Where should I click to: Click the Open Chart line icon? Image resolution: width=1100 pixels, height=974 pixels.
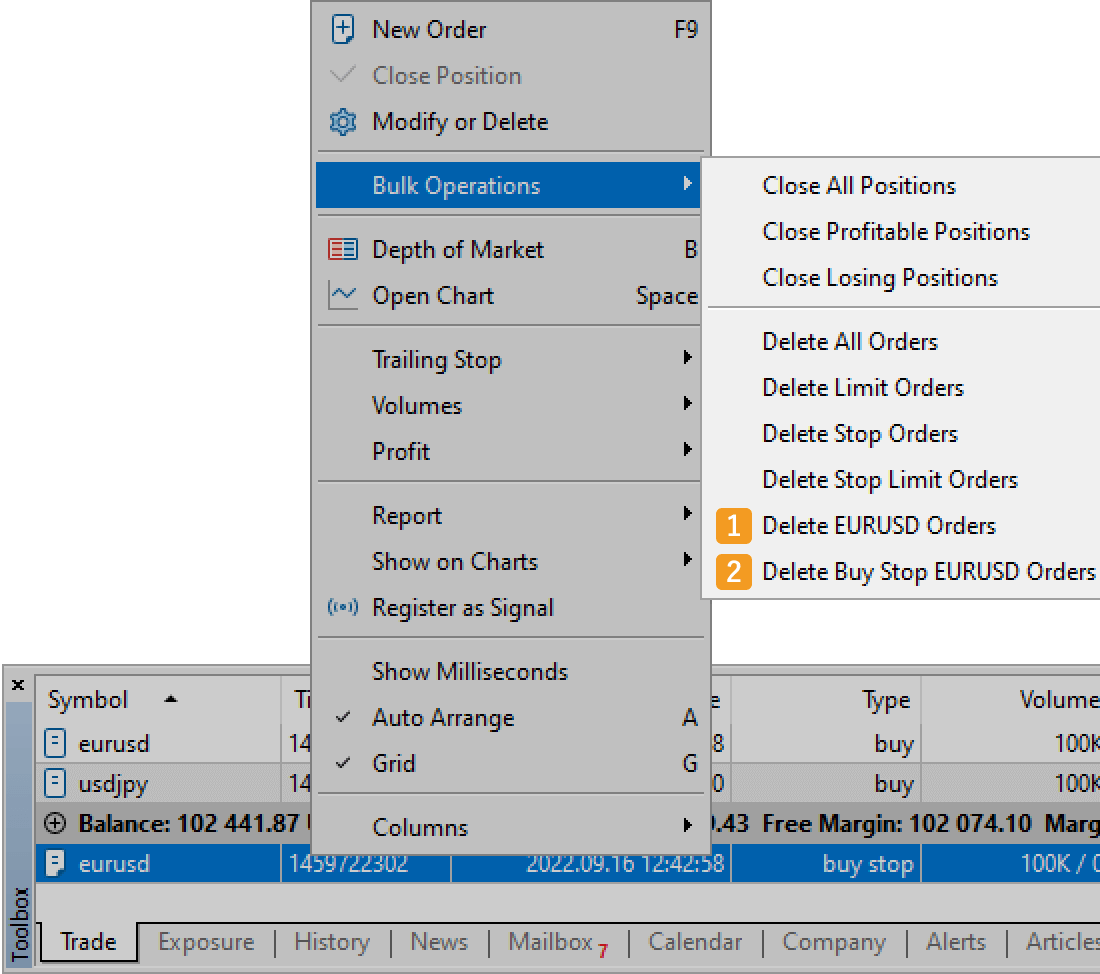point(342,296)
